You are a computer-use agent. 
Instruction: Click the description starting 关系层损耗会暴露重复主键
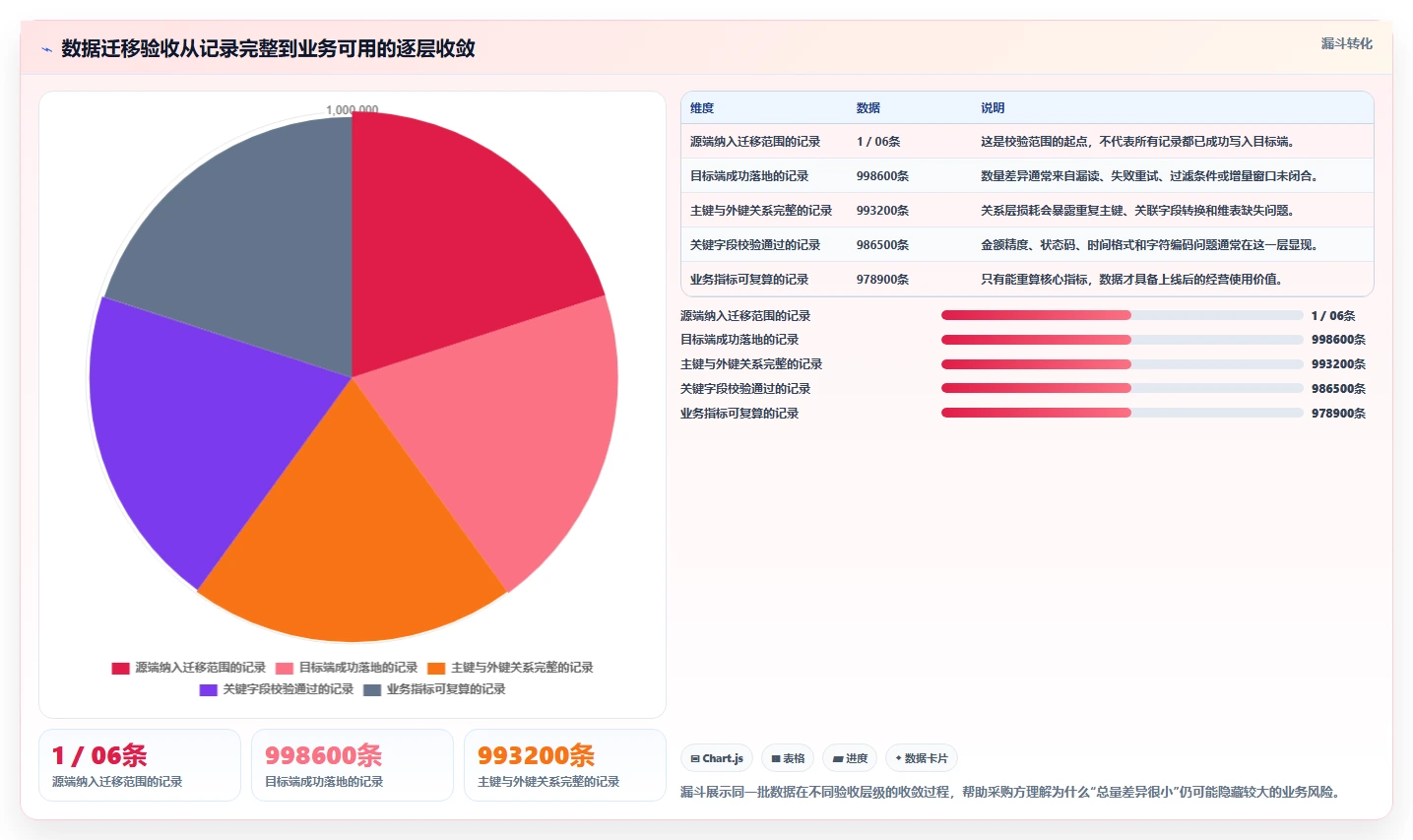(x=1137, y=211)
